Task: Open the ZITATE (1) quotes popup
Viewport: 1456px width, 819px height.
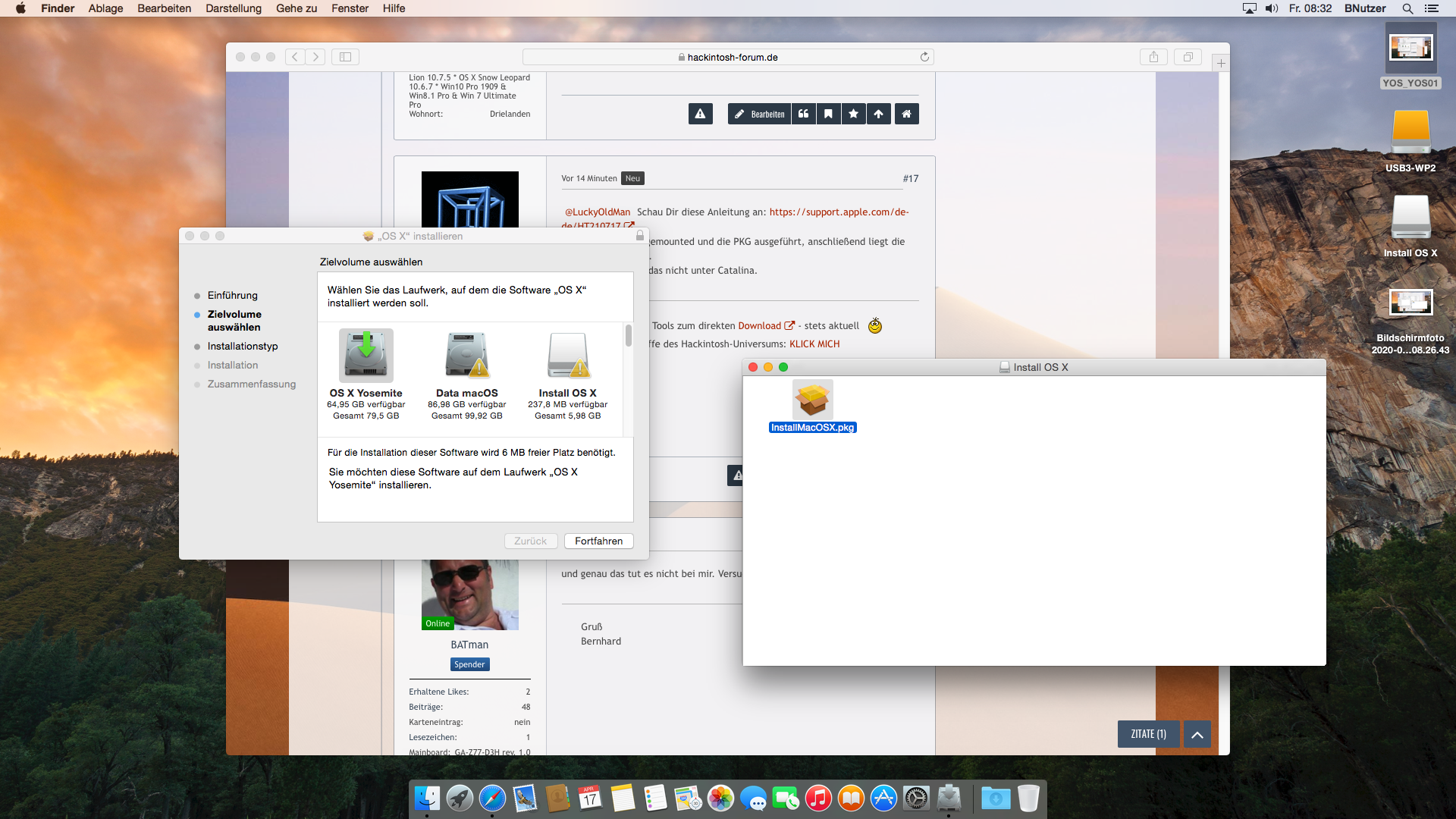Action: tap(1148, 734)
